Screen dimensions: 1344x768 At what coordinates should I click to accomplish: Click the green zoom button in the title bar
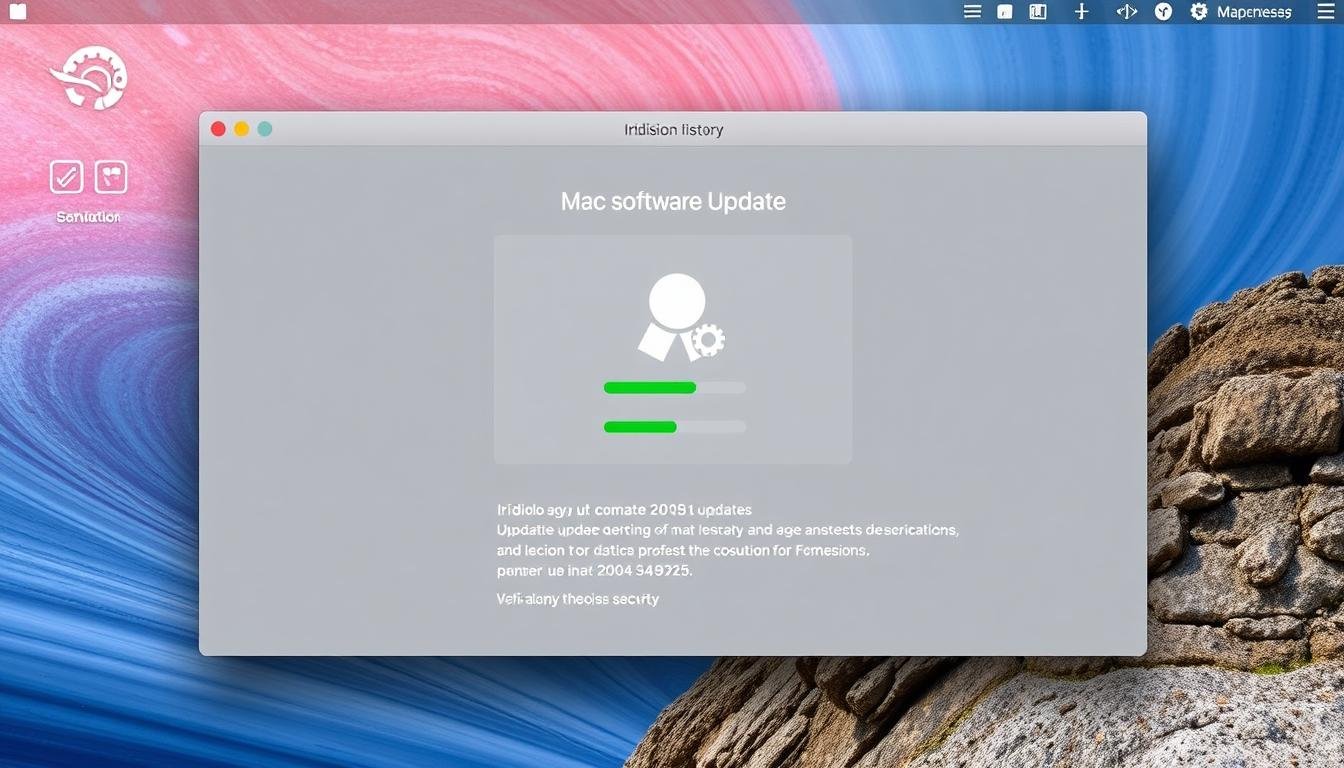[265, 129]
